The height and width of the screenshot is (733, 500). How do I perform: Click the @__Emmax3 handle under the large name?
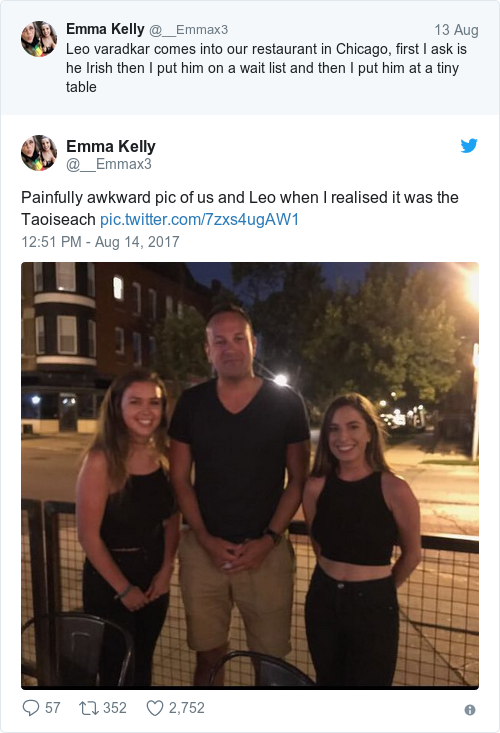tap(109, 164)
